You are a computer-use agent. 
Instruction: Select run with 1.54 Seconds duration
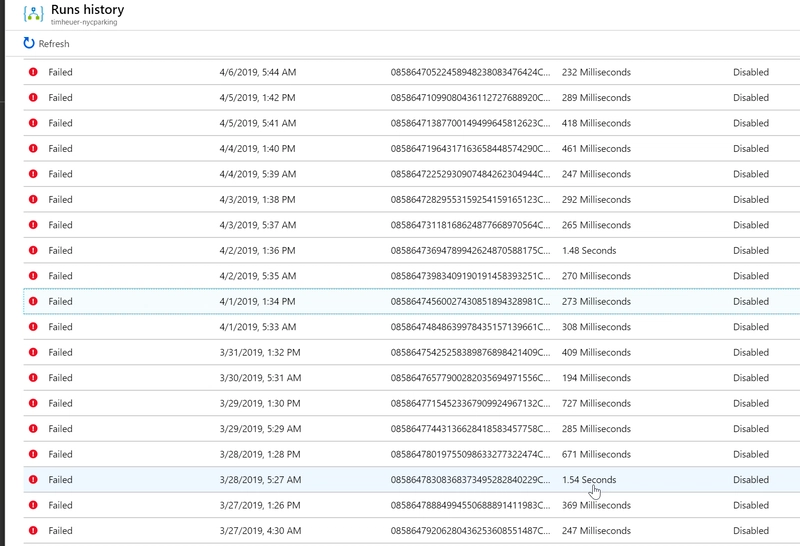point(589,480)
